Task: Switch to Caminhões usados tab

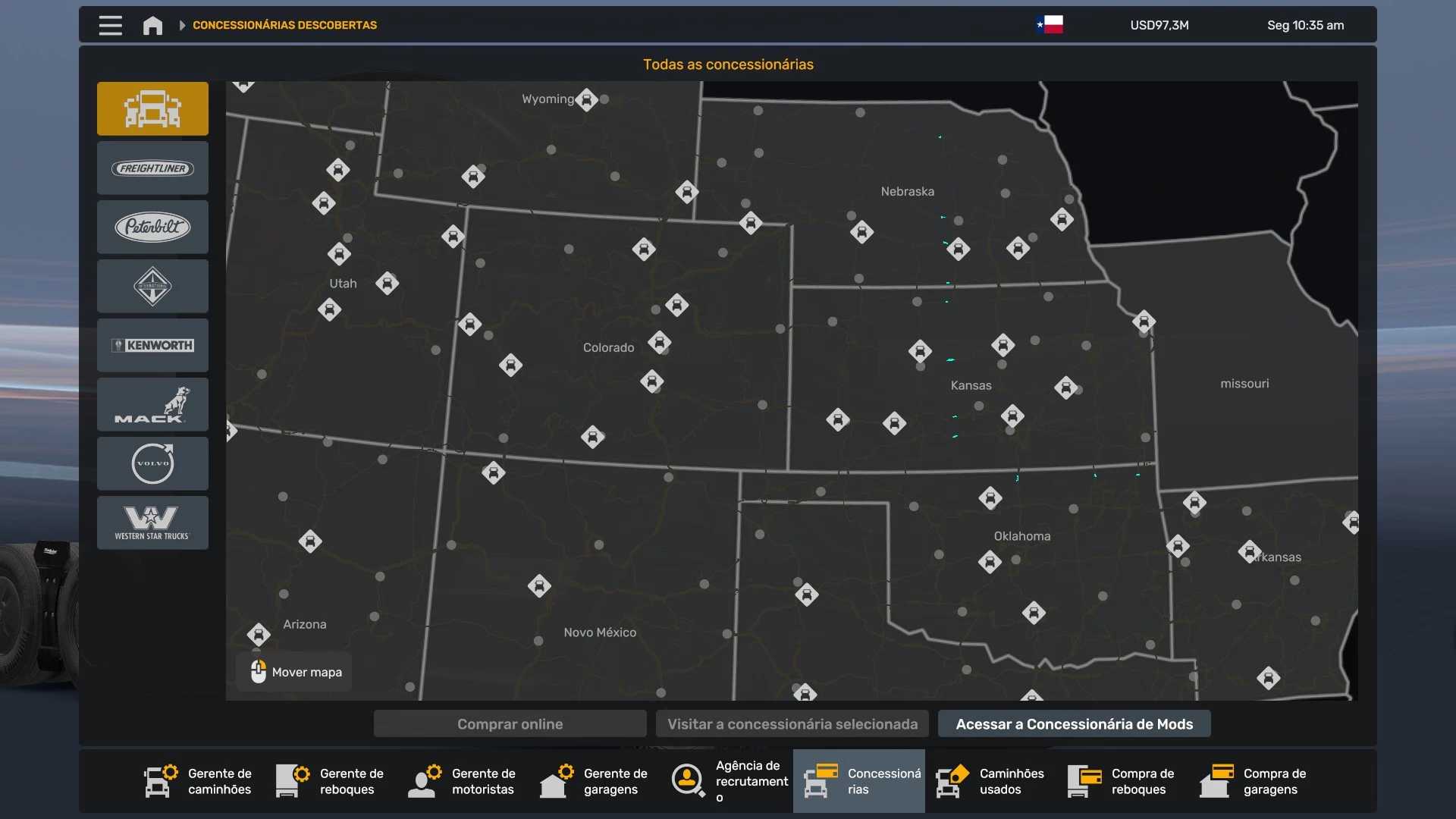Action: pos(990,781)
